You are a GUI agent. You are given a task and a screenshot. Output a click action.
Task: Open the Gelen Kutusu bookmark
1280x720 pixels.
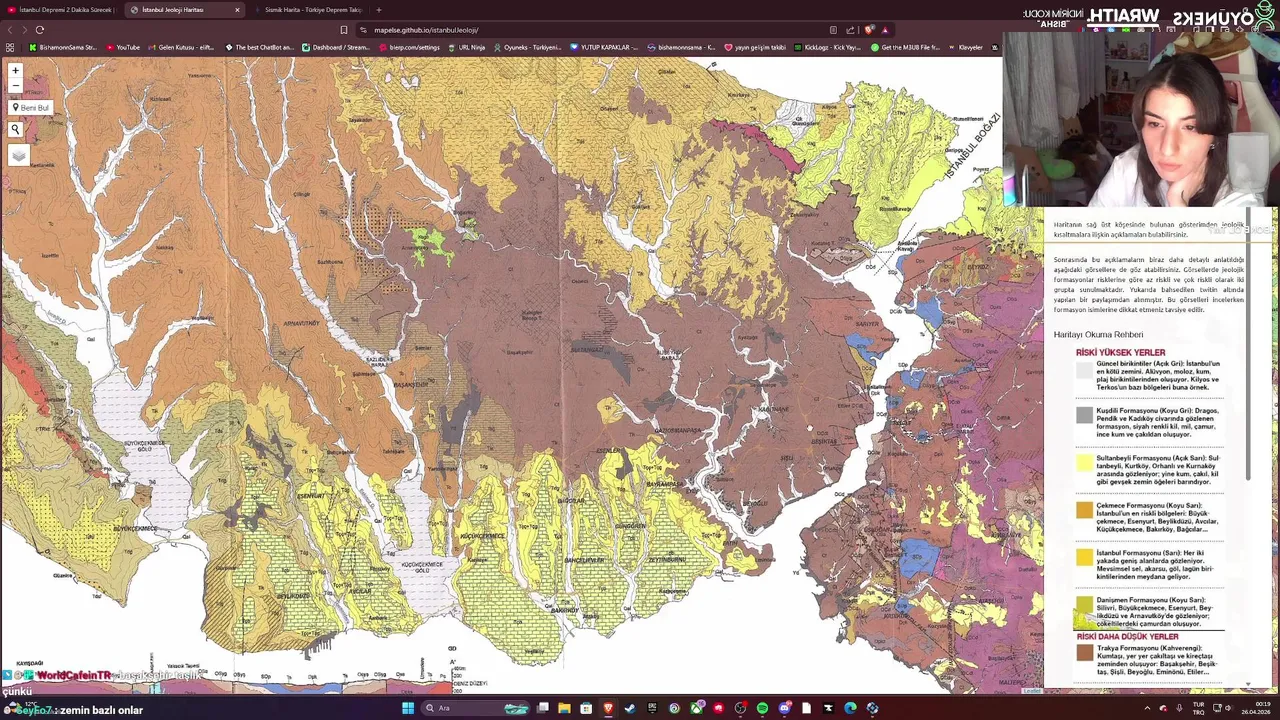[x=180, y=47]
